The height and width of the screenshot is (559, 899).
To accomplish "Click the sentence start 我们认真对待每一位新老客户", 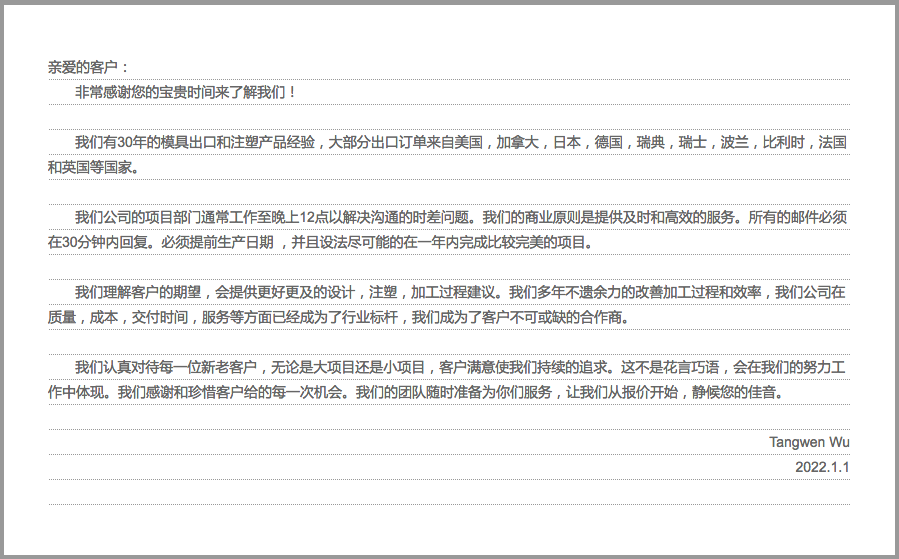I will pyautogui.click(x=166, y=368).
